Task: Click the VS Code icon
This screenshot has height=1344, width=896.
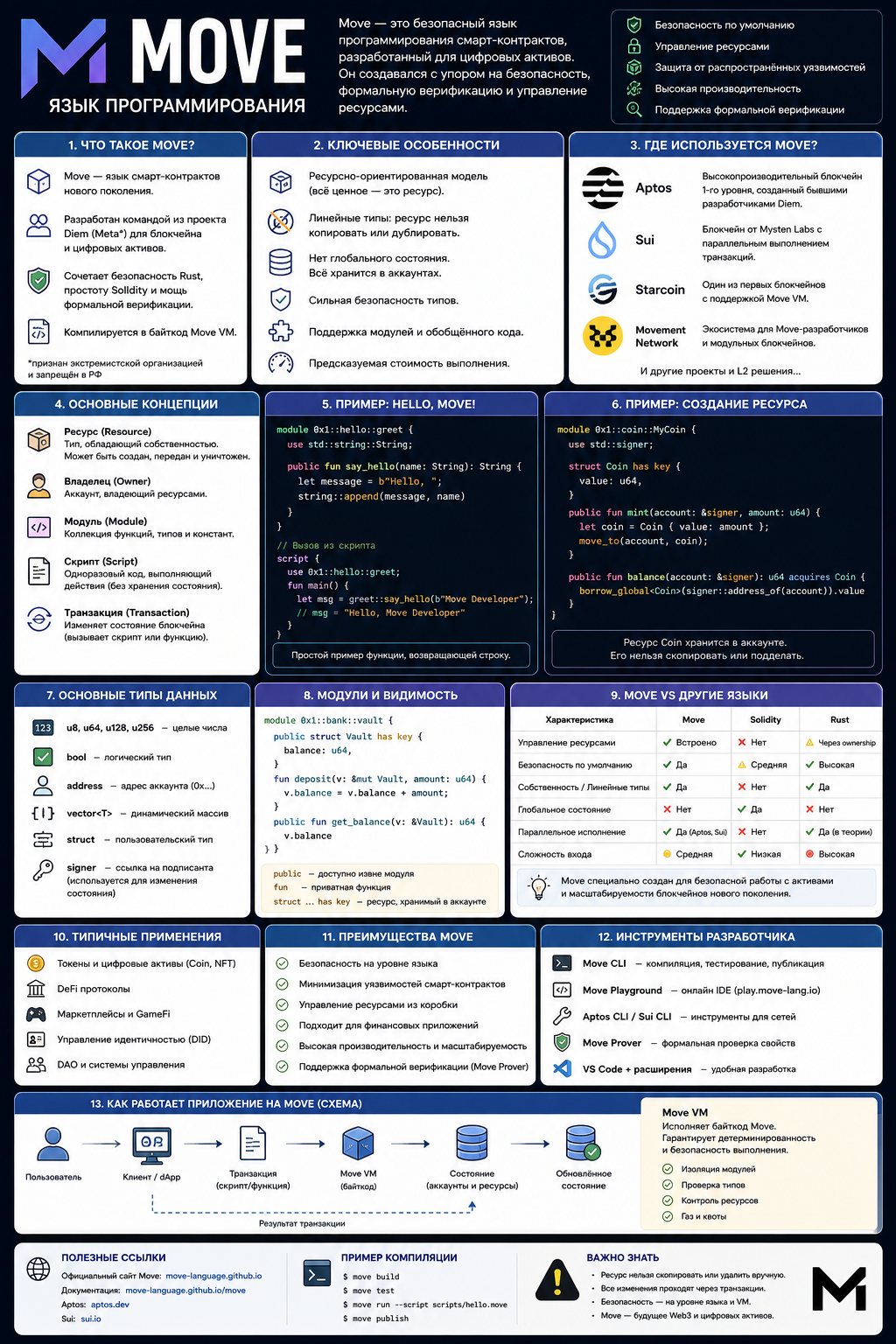Action: tap(563, 1068)
